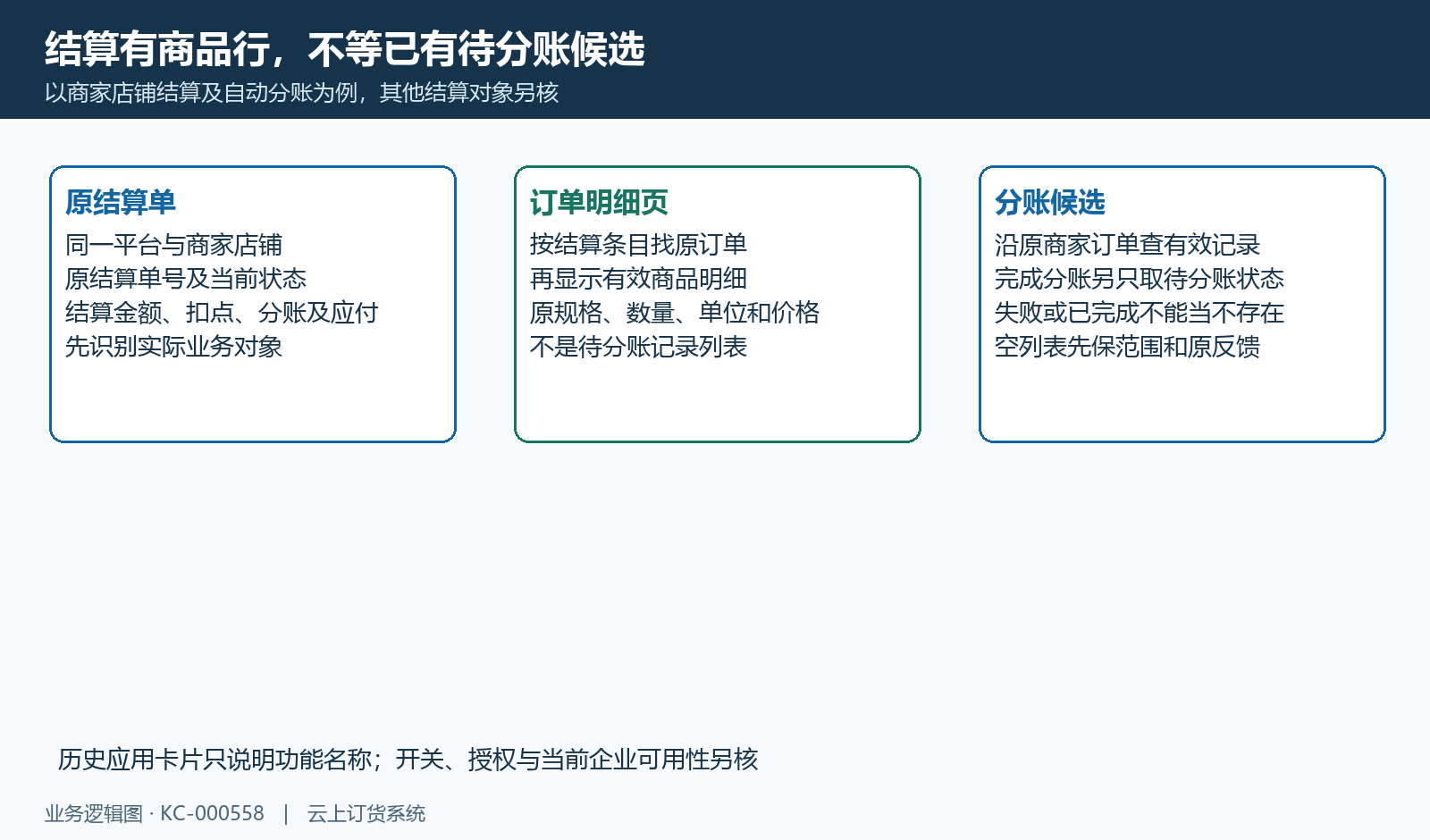
Task: Select line 原规格、数量、单位和价格
Action: [675, 313]
